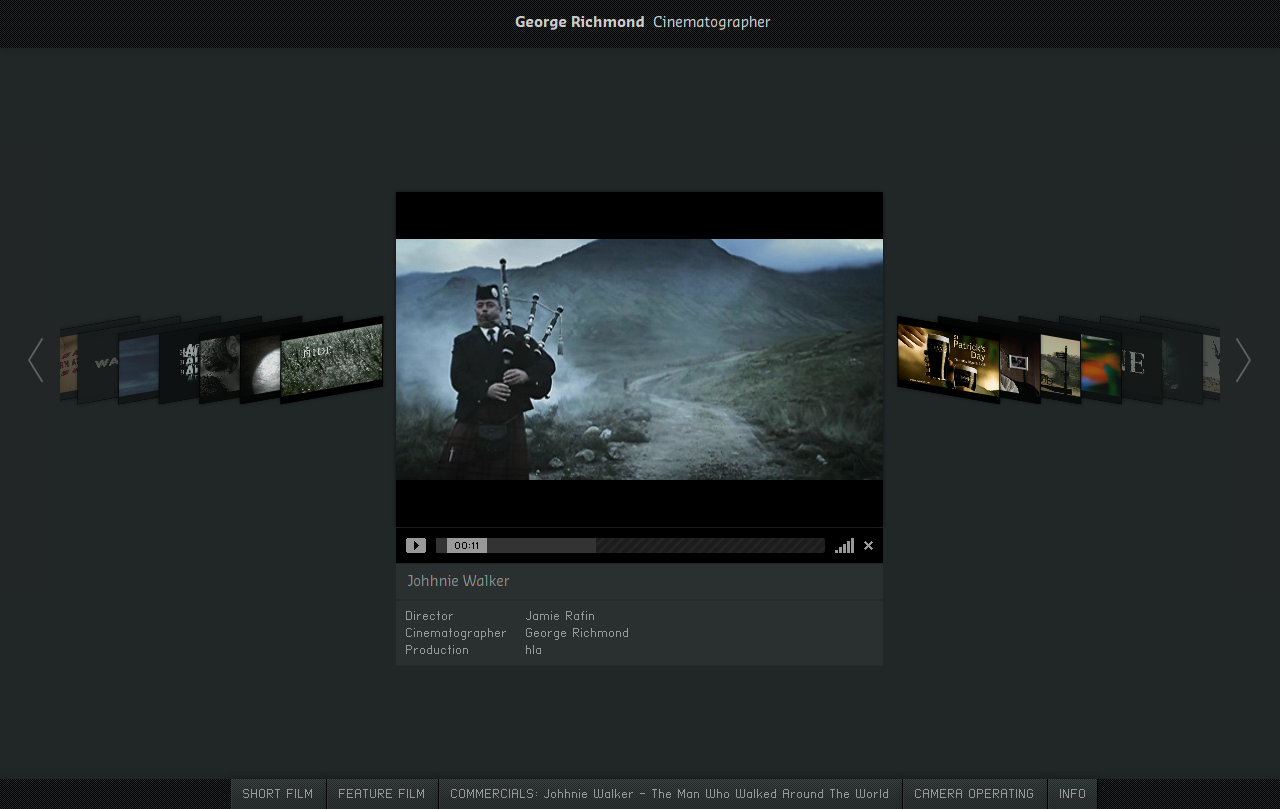Open the FEATURE FILM section

pyautogui.click(x=382, y=794)
